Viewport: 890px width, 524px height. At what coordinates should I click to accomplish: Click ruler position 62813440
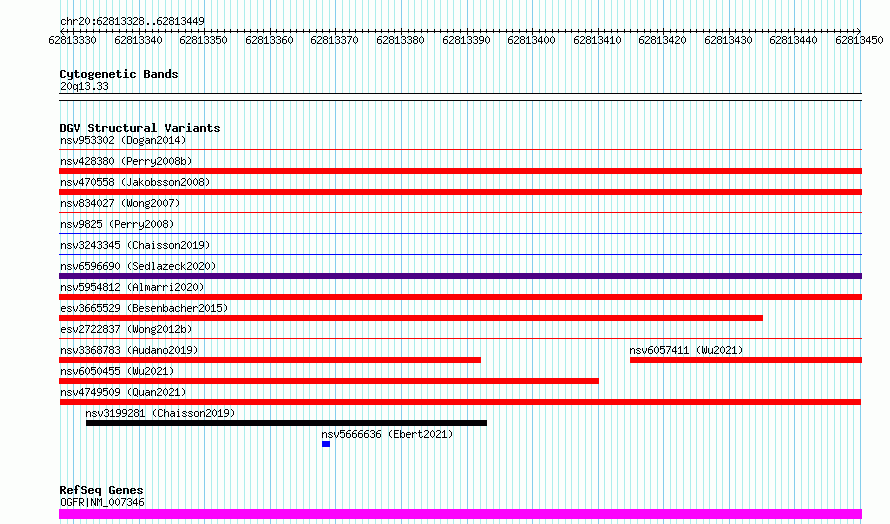[x=794, y=40]
